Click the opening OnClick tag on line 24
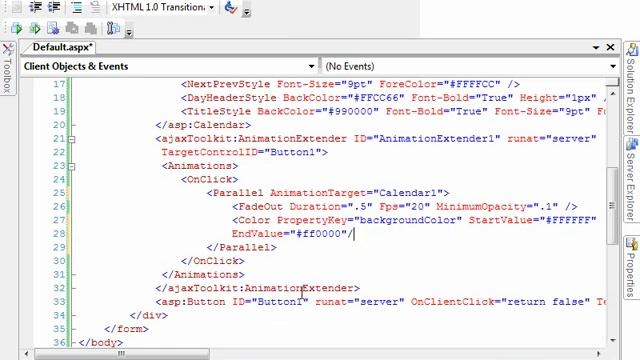The width and height of the screenshot is (640, 360). coord(209,180)
